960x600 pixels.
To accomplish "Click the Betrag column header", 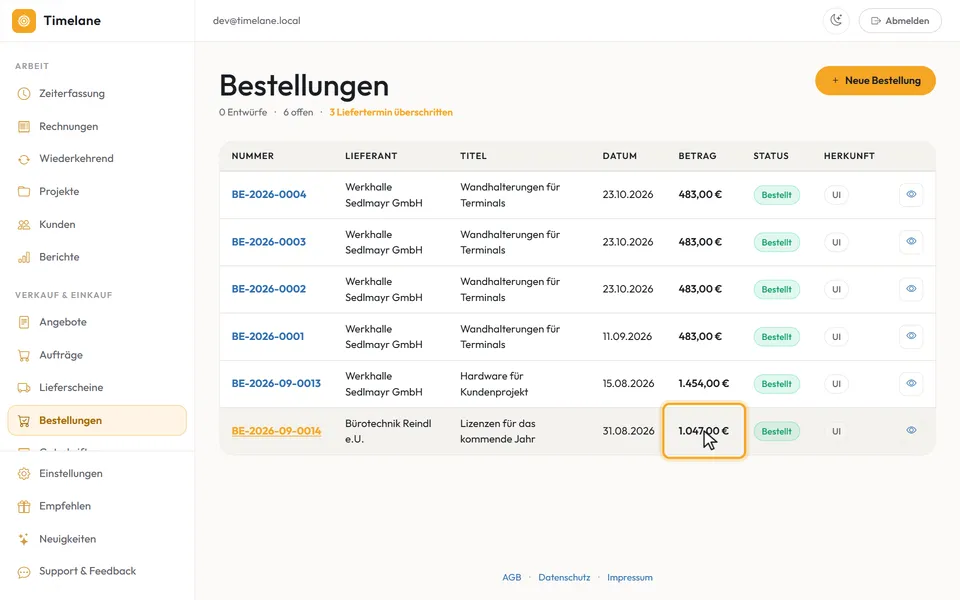I will [x=697, y=156].
